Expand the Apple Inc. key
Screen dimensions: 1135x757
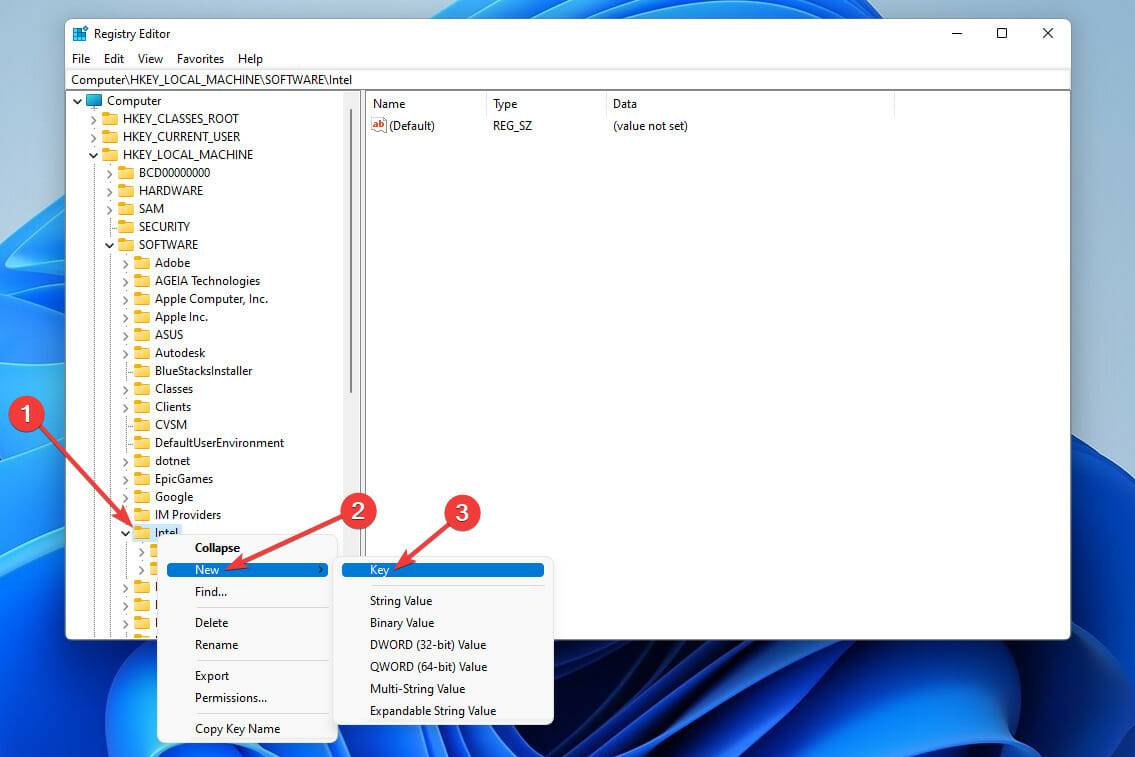[123, 316]
